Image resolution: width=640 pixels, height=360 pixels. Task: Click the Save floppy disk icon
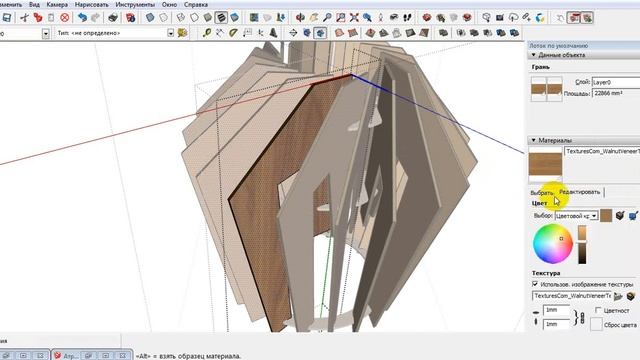7,18
